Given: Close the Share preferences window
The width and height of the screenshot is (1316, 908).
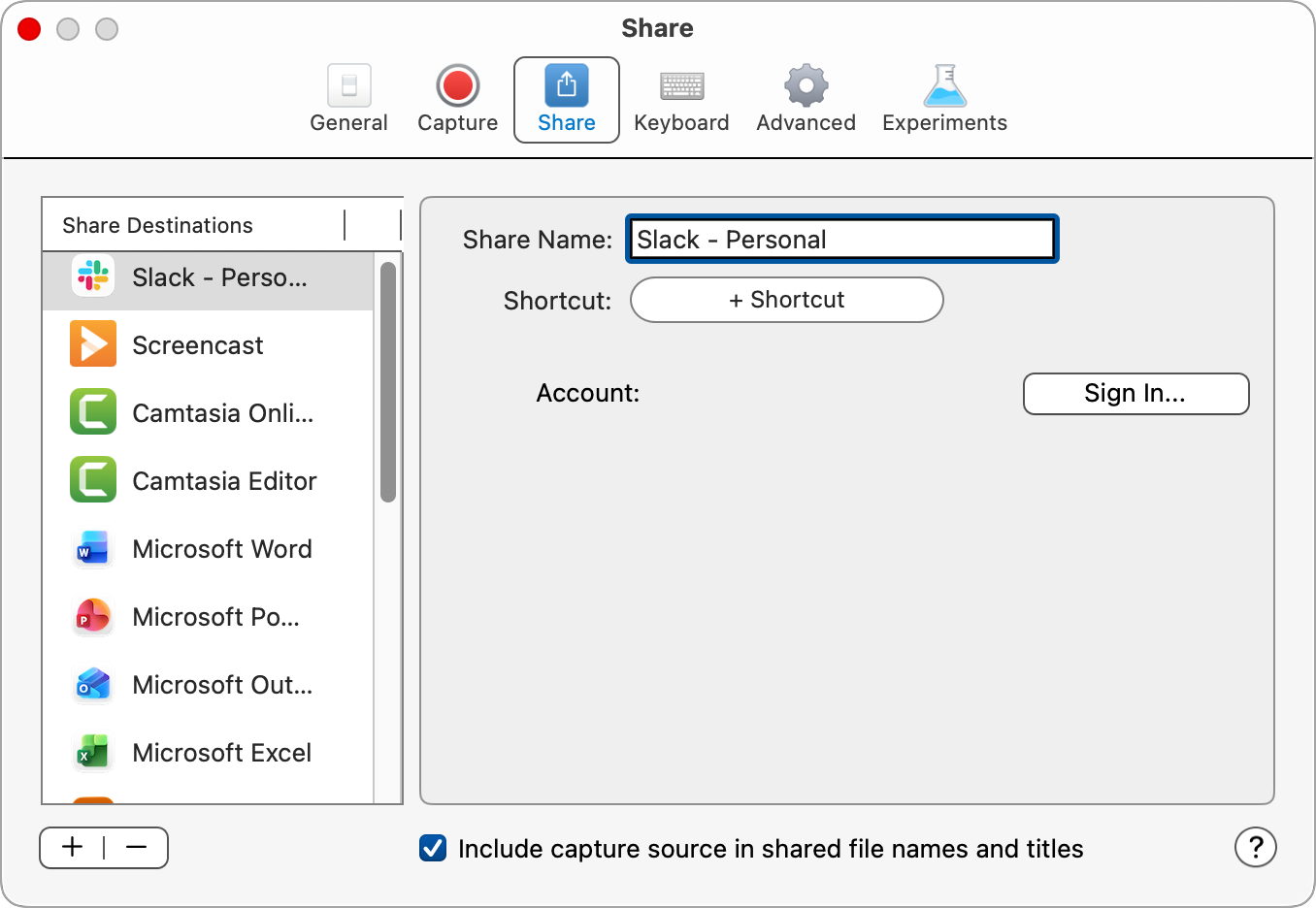Looking at the screenshot, I should (29, 29).
